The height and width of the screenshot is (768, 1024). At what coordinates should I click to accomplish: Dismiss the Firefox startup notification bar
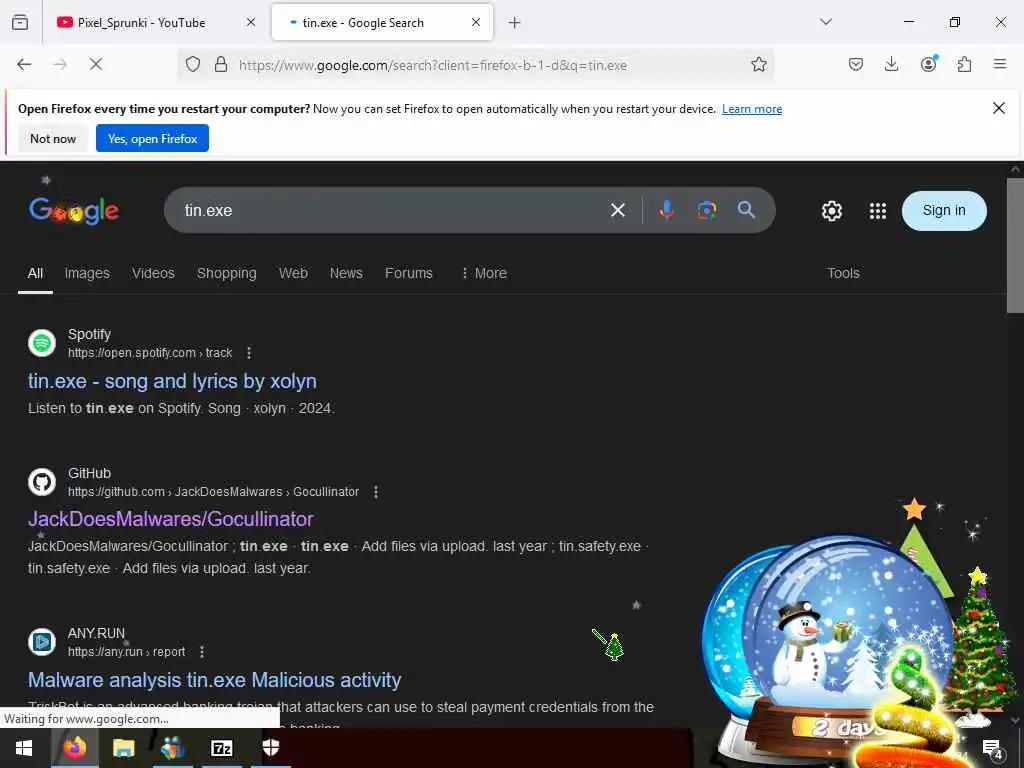(999, 108)
